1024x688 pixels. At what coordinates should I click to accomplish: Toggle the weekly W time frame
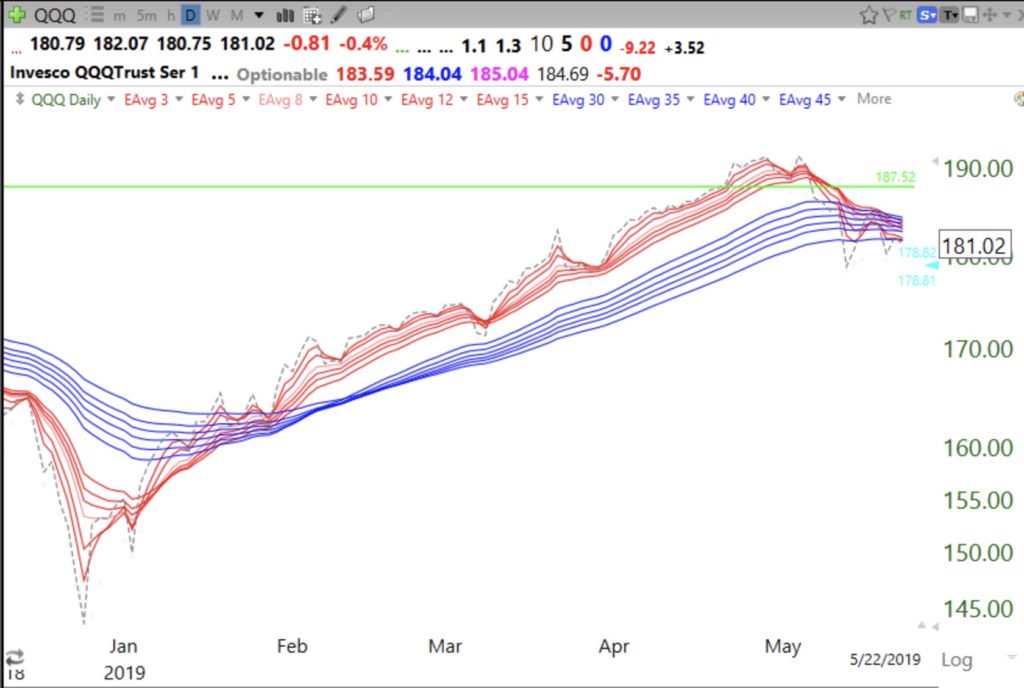click(212, 15)
